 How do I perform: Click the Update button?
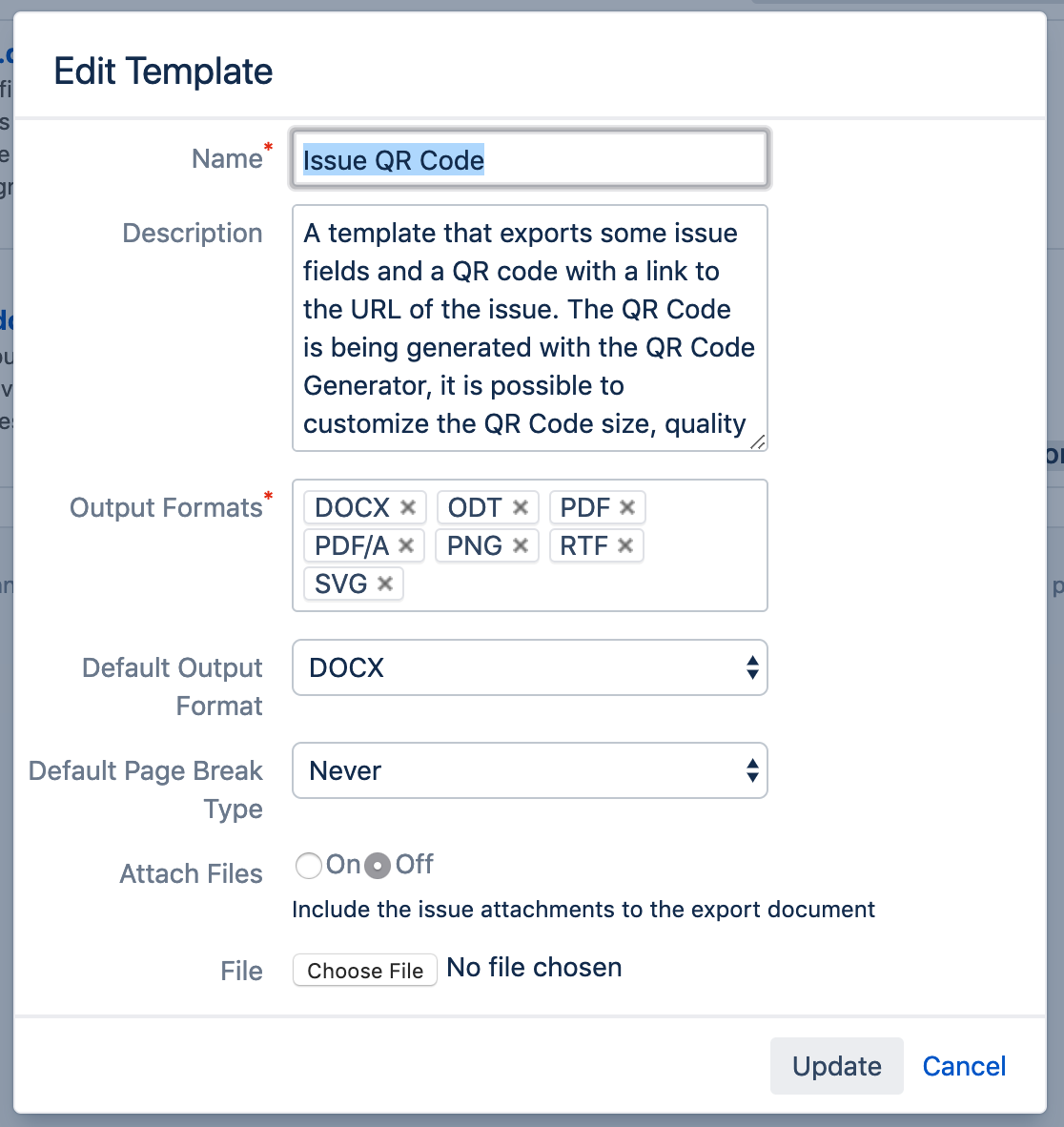836,1066
